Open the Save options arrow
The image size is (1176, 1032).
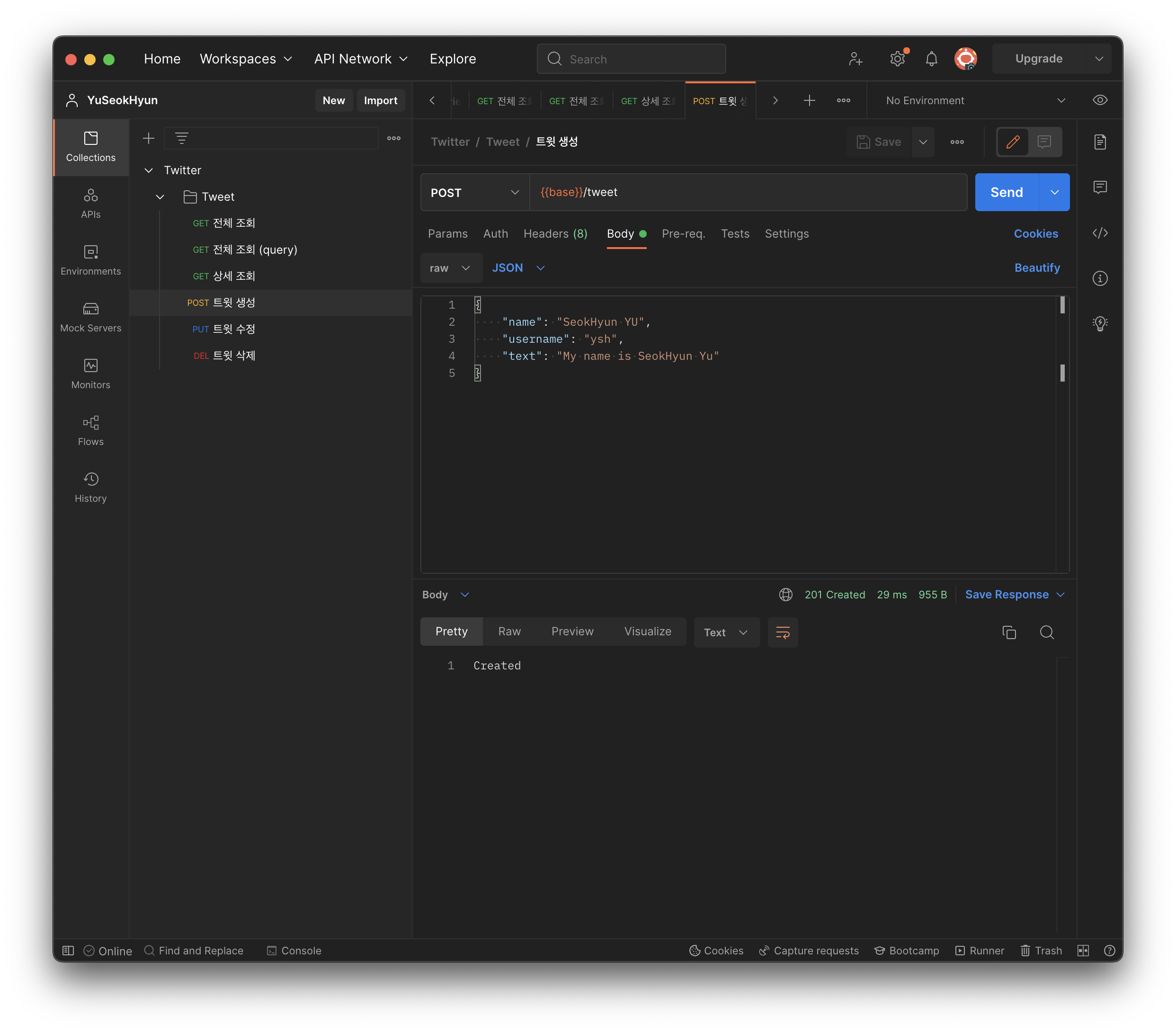pyautogui.click(x=922, y=142)
